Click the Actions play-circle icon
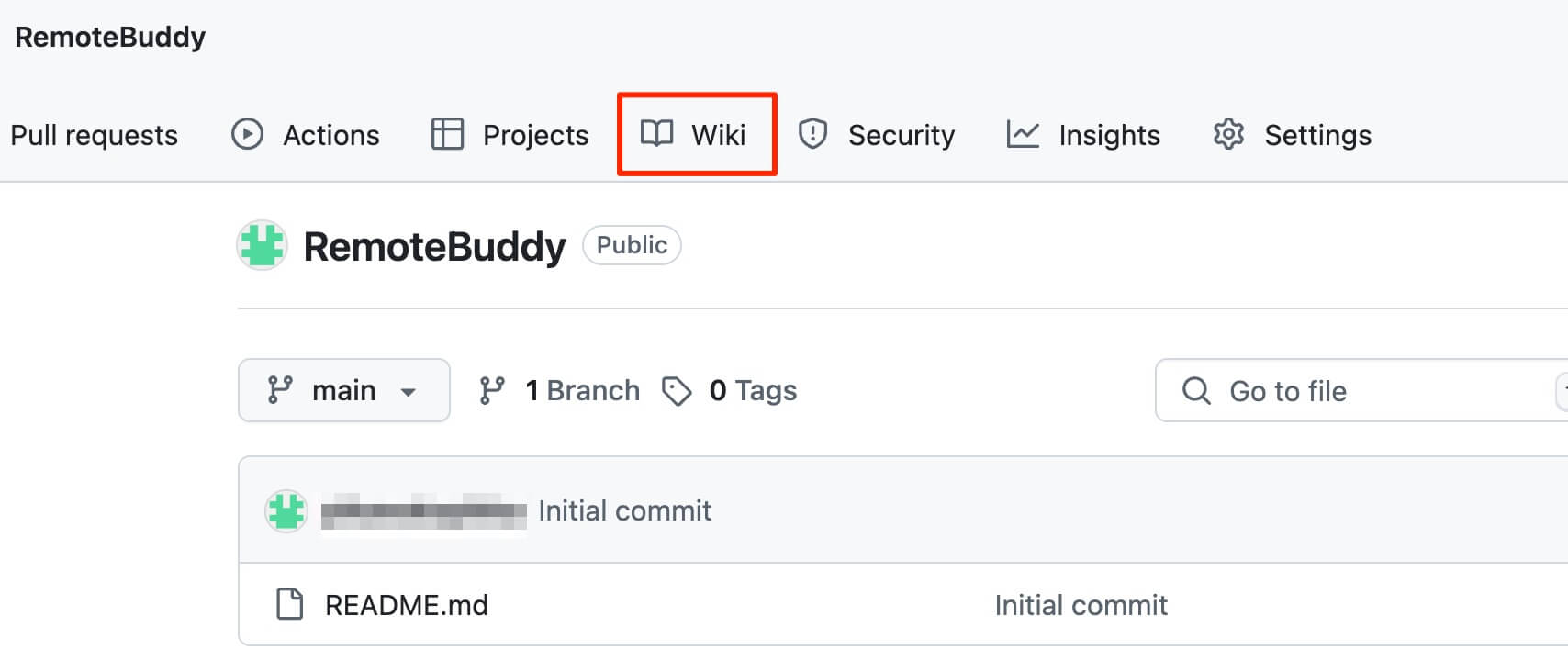Image resolution: width=1568 pixels, height=672 pixels. (x=247, y=134)
